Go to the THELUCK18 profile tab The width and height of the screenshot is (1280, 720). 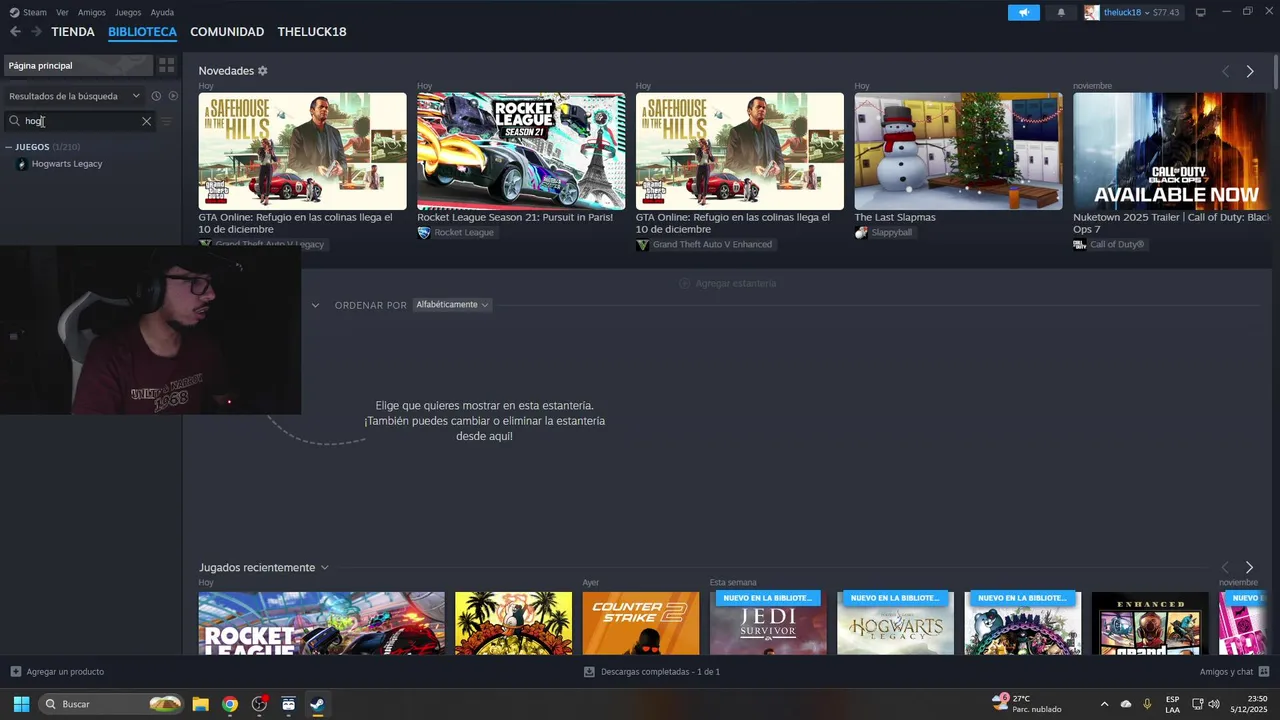312,32
